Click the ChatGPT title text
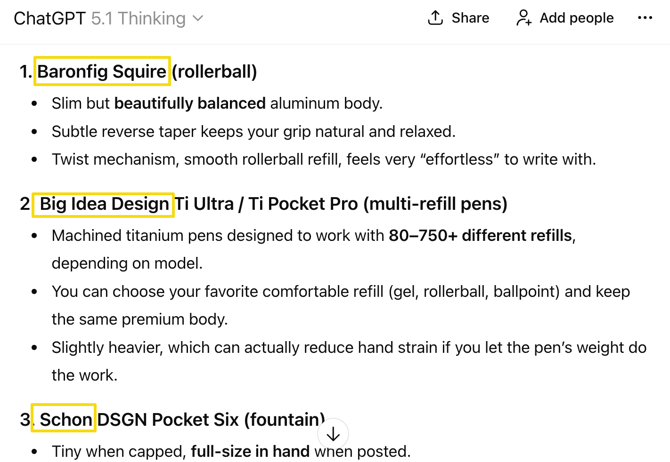 coord(49,18)
